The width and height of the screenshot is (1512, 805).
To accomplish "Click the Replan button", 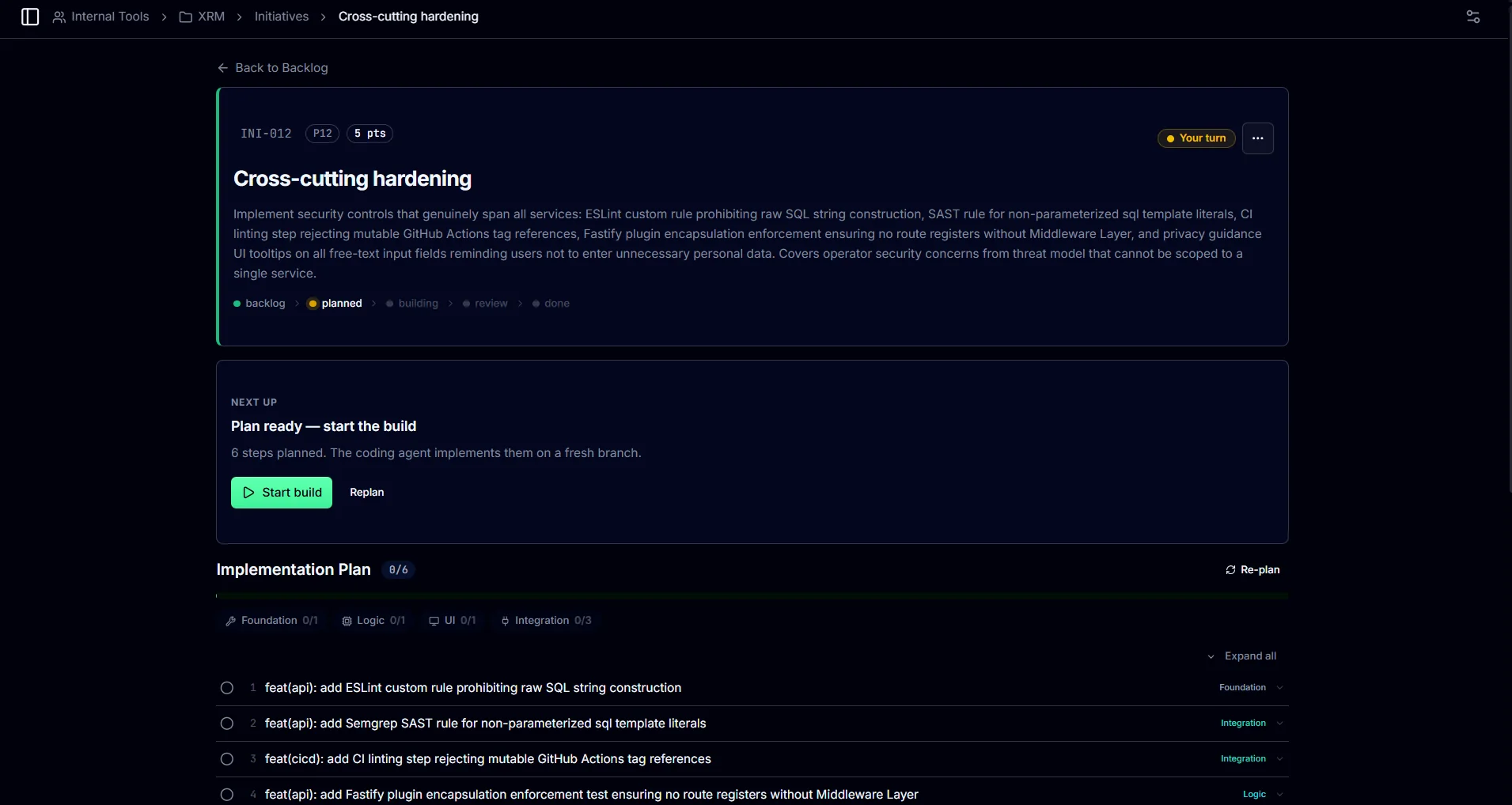I will [x=367, y=493].
